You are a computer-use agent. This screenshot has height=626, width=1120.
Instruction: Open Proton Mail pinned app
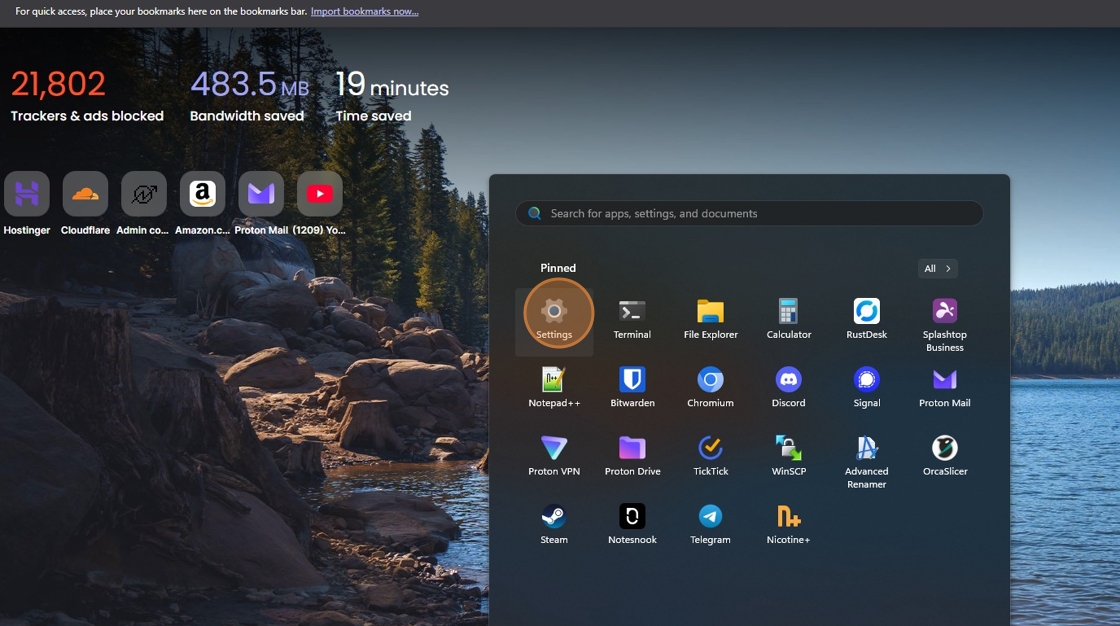pyautogui.click(x=944, y=388)
